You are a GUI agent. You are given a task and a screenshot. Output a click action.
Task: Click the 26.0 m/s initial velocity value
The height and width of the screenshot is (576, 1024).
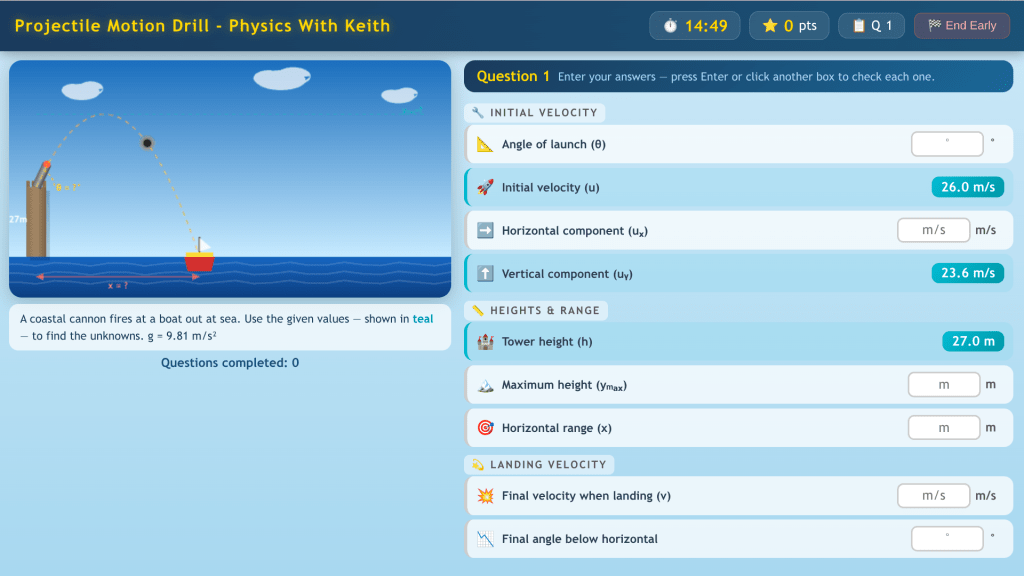click(967, 187)
